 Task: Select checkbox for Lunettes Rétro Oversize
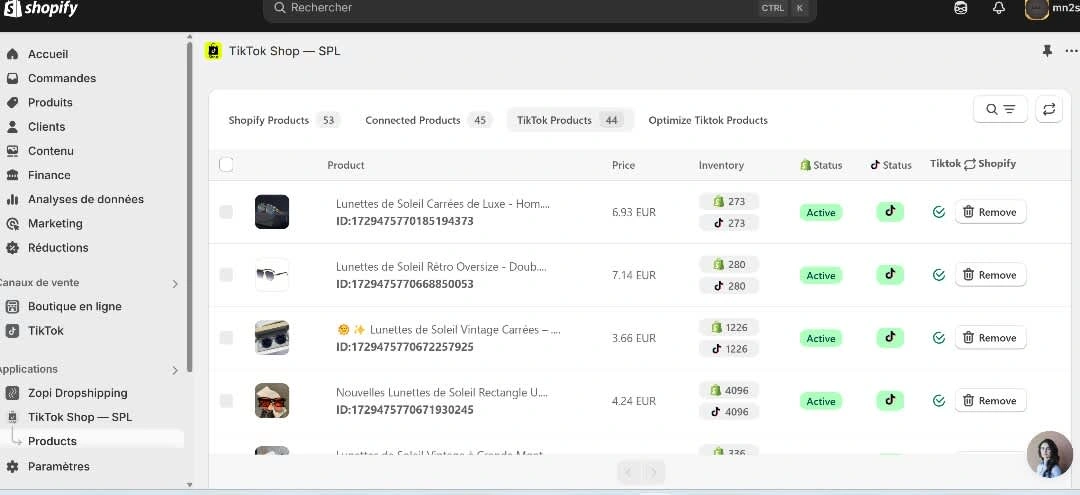226,275
